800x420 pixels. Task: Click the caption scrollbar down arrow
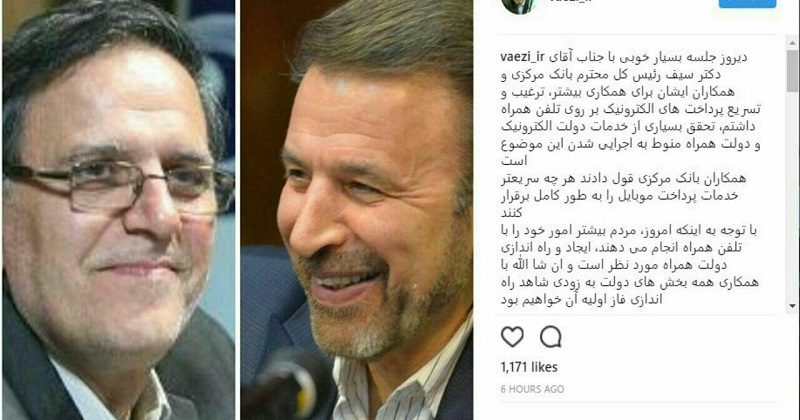pos(792,306)
